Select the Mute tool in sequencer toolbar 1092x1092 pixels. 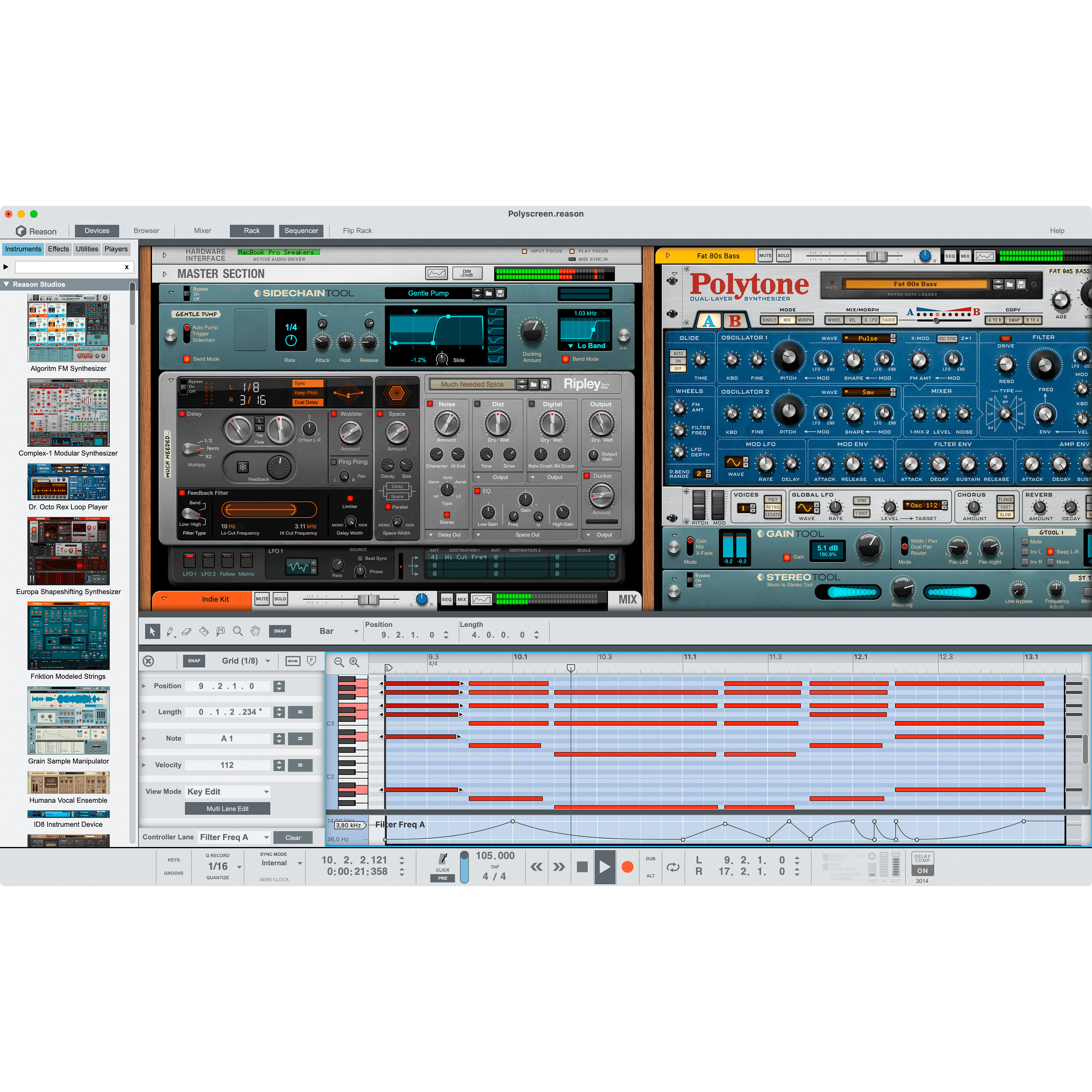coord(221,631)
